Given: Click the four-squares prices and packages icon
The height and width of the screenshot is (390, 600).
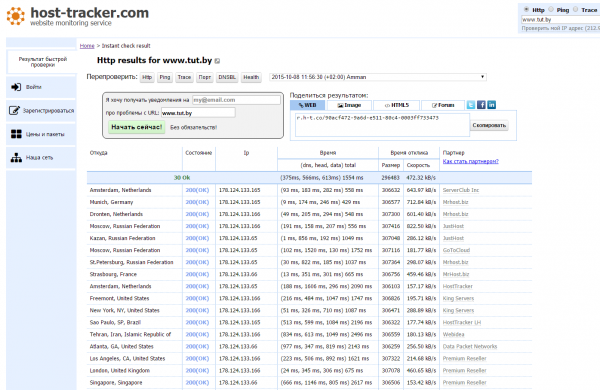Looking at the screenshot, I should point(16,134).
